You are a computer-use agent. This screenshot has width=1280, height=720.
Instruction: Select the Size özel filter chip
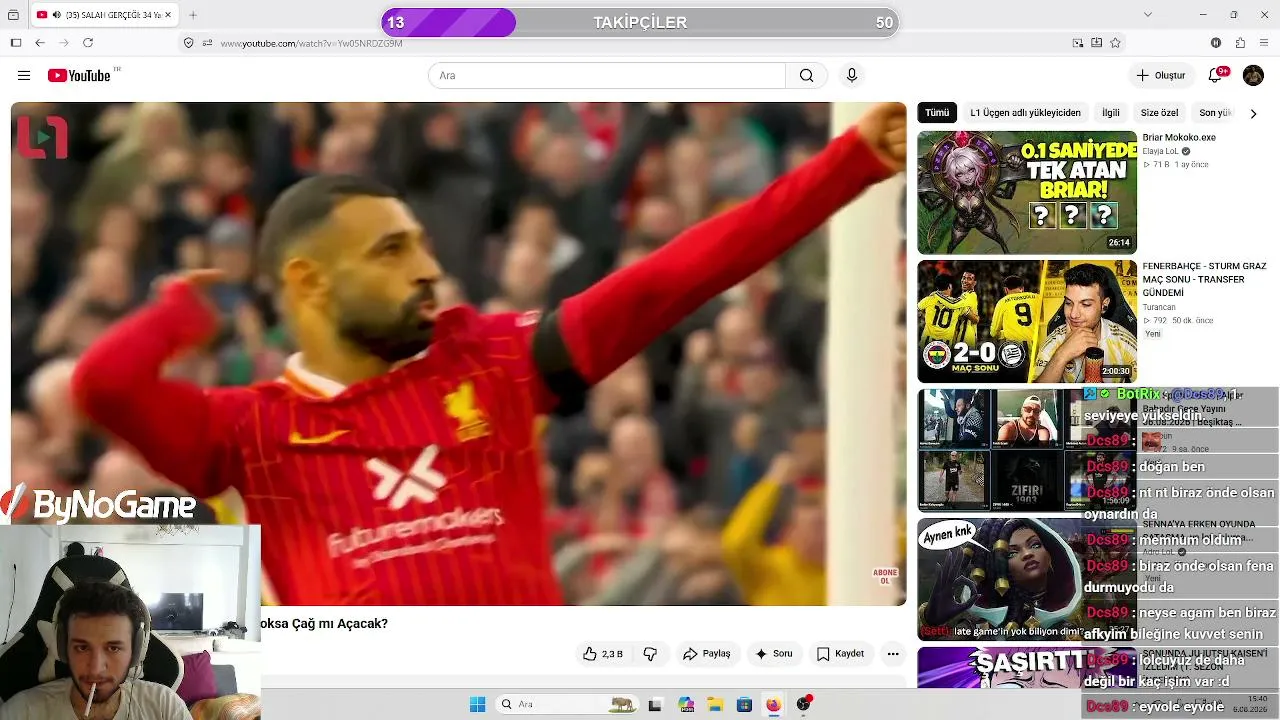[x=1160, y=113]
